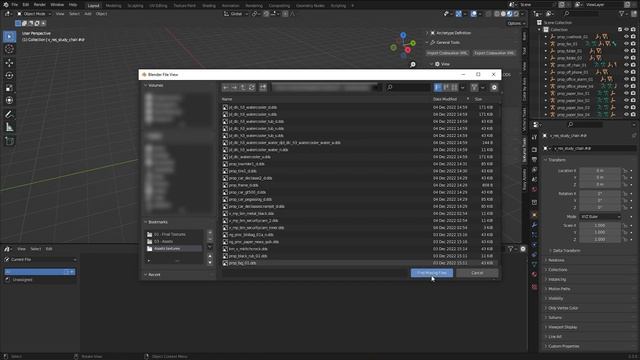
Task: Hide Collection row with eye icon
Action: 626,29
